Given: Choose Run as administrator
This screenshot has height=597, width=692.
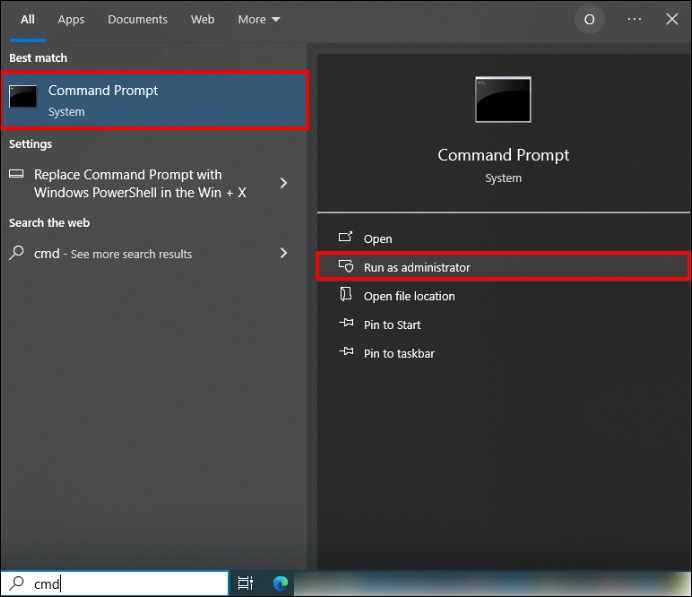Looking at the screenshot, I should [503, 267].
